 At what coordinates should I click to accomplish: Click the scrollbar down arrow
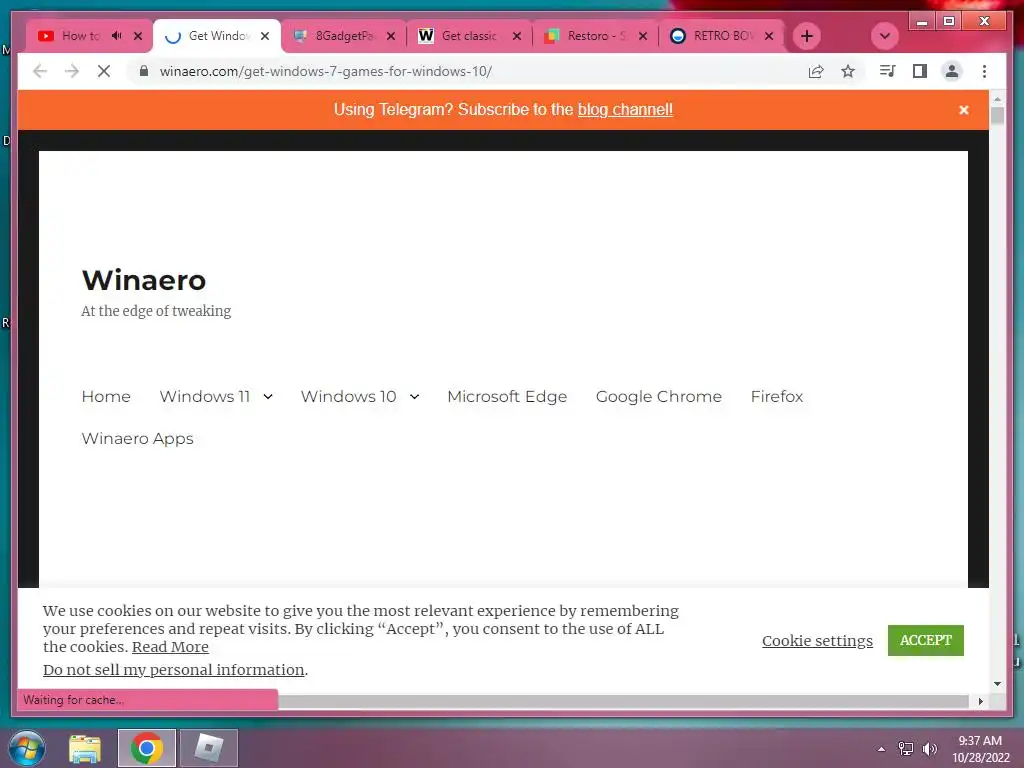coord(997,684)
